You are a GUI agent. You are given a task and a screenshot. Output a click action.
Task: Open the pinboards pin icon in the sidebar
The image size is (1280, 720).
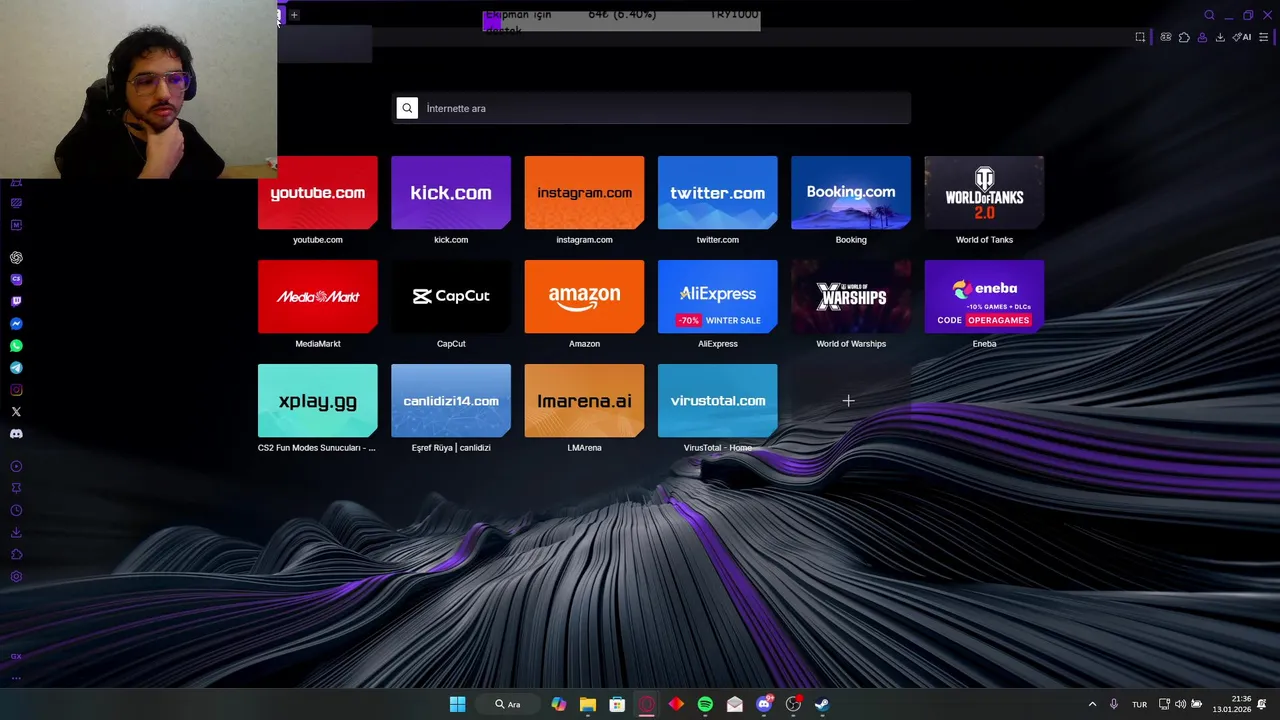point(16,488)
